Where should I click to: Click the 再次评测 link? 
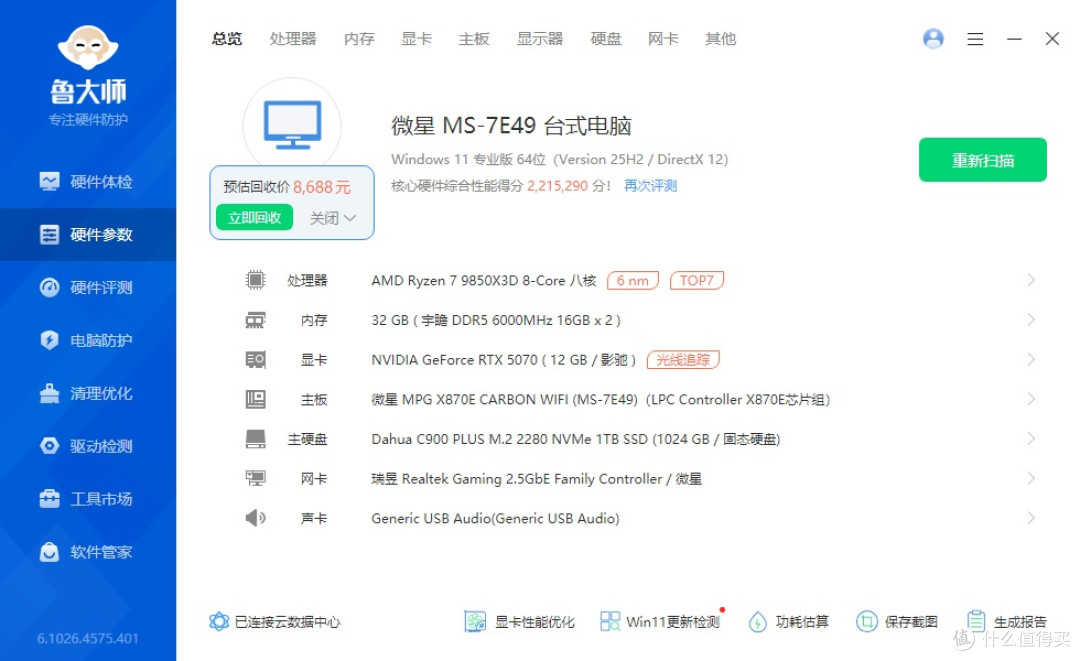(650, 186)
